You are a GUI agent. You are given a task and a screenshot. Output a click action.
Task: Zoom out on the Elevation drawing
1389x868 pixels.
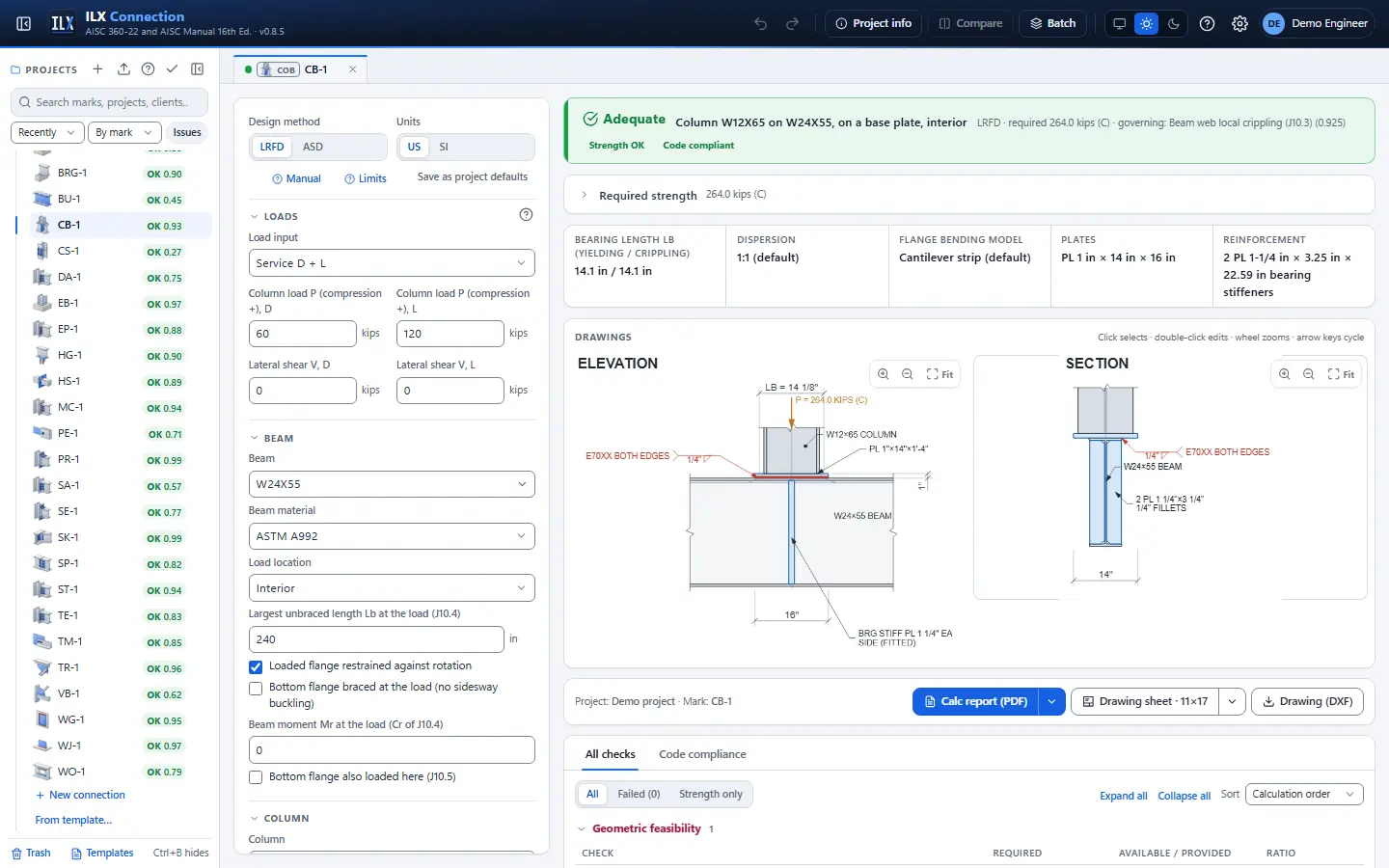[x=908, y=374]
